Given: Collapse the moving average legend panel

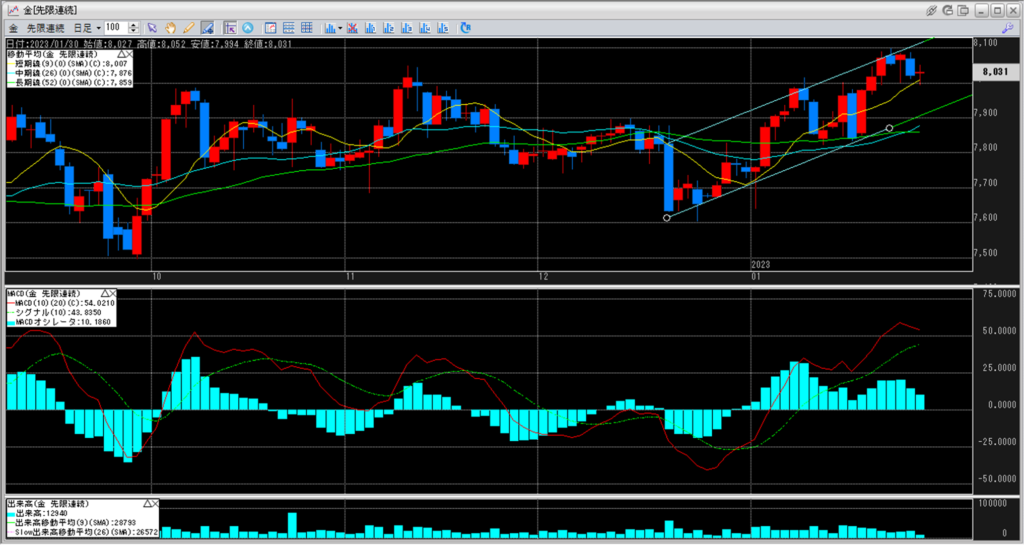Looking at the screenshot, I should pos(121,53).
